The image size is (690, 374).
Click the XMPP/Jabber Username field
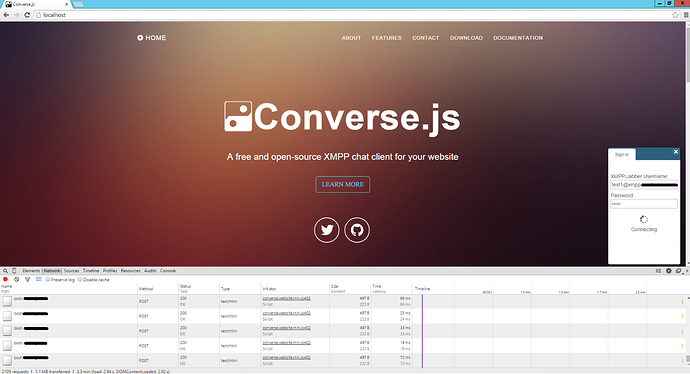(x=644, y=185)
